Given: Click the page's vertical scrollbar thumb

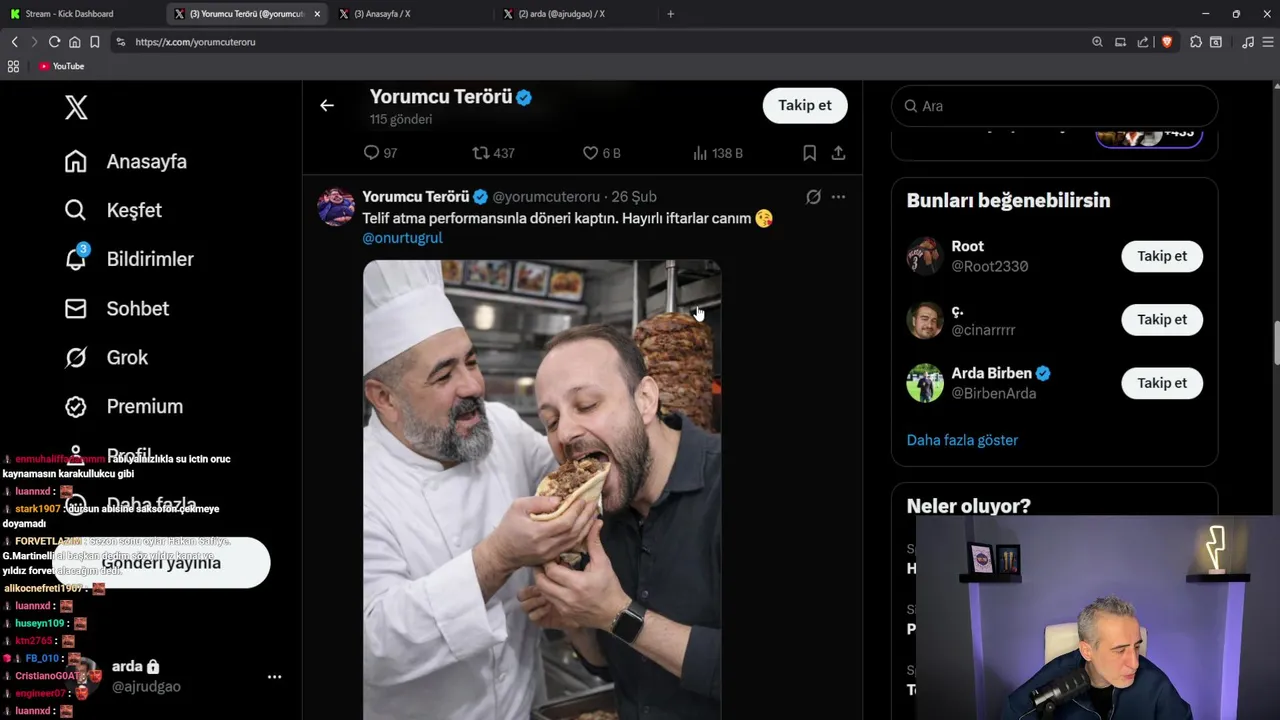Looking at the screenshot, I should (x=1276, y=343).
